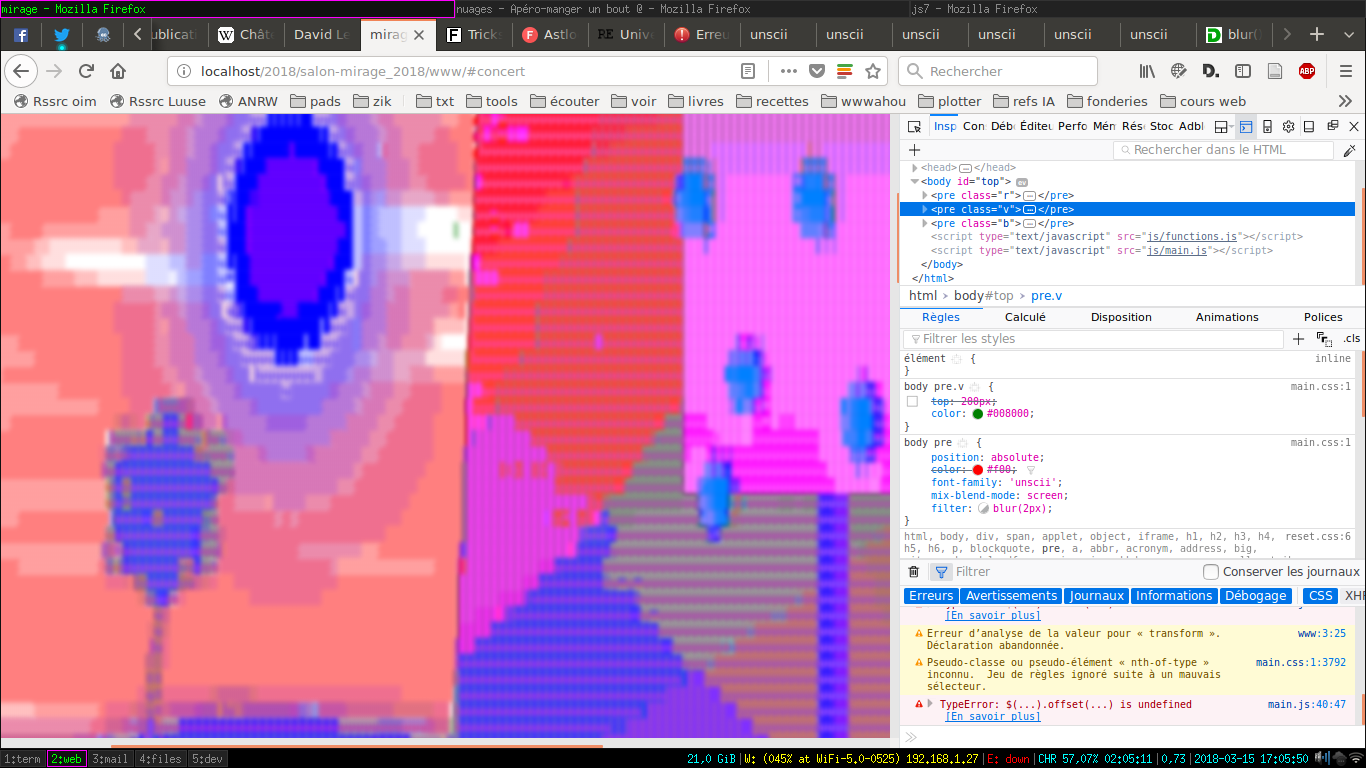Viewport: 1366px width, 768px height.
Task: Open the Animations panel tab
Action: (x=1227, y=317)
